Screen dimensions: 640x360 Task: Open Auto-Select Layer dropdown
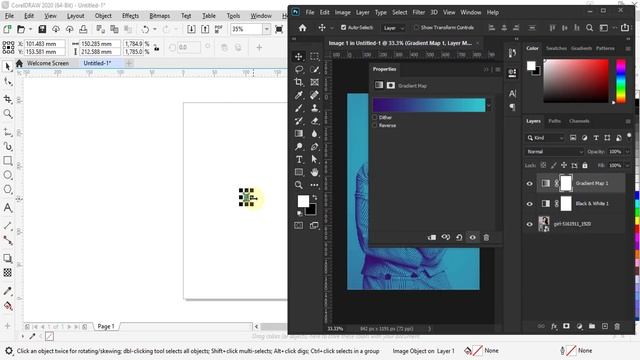(x=393, y=28)
